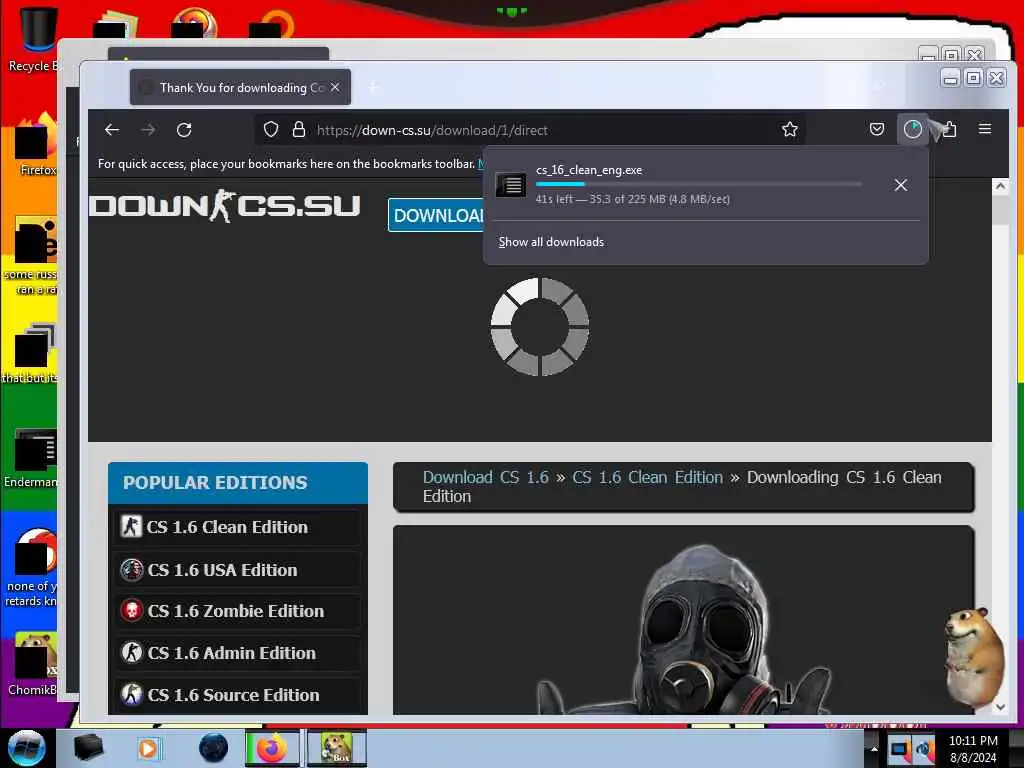This screenshot has height=768, width=1024.
Task: Cancel the cs_16_clean_eng.exe download
Action: 901,185
